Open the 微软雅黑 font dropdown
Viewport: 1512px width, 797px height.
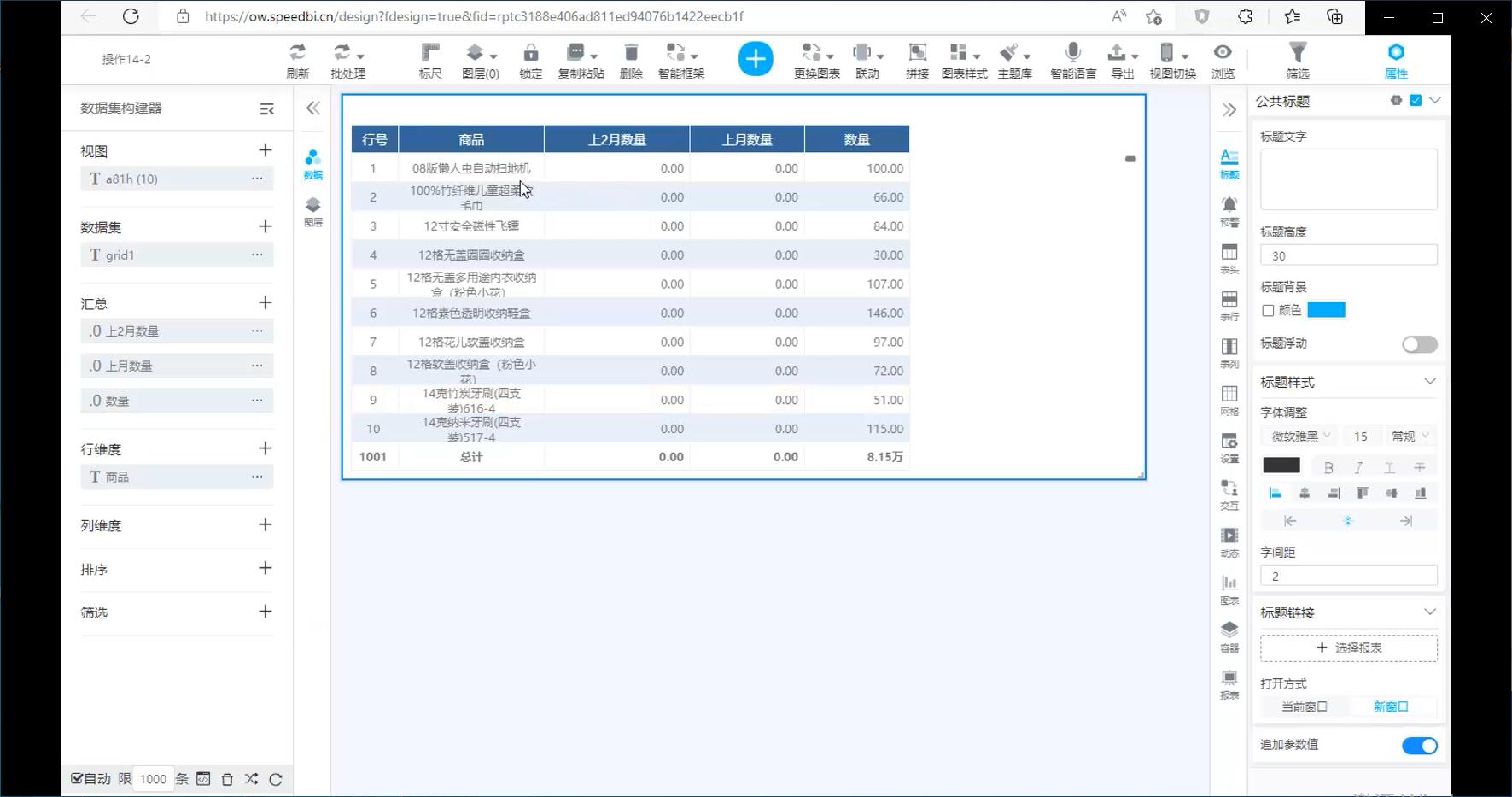click(x=1300, y=437)
